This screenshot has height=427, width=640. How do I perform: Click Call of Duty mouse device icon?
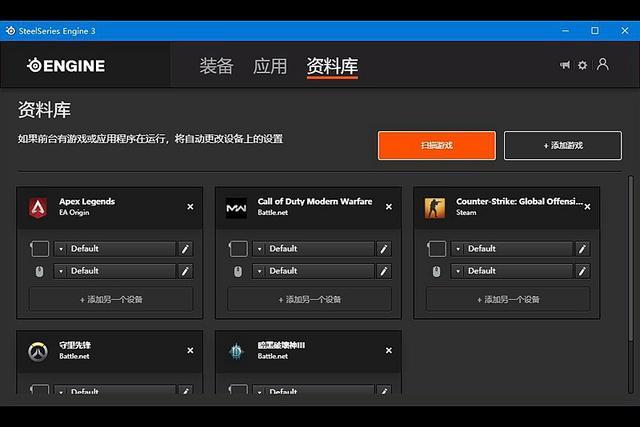[238, 271]
